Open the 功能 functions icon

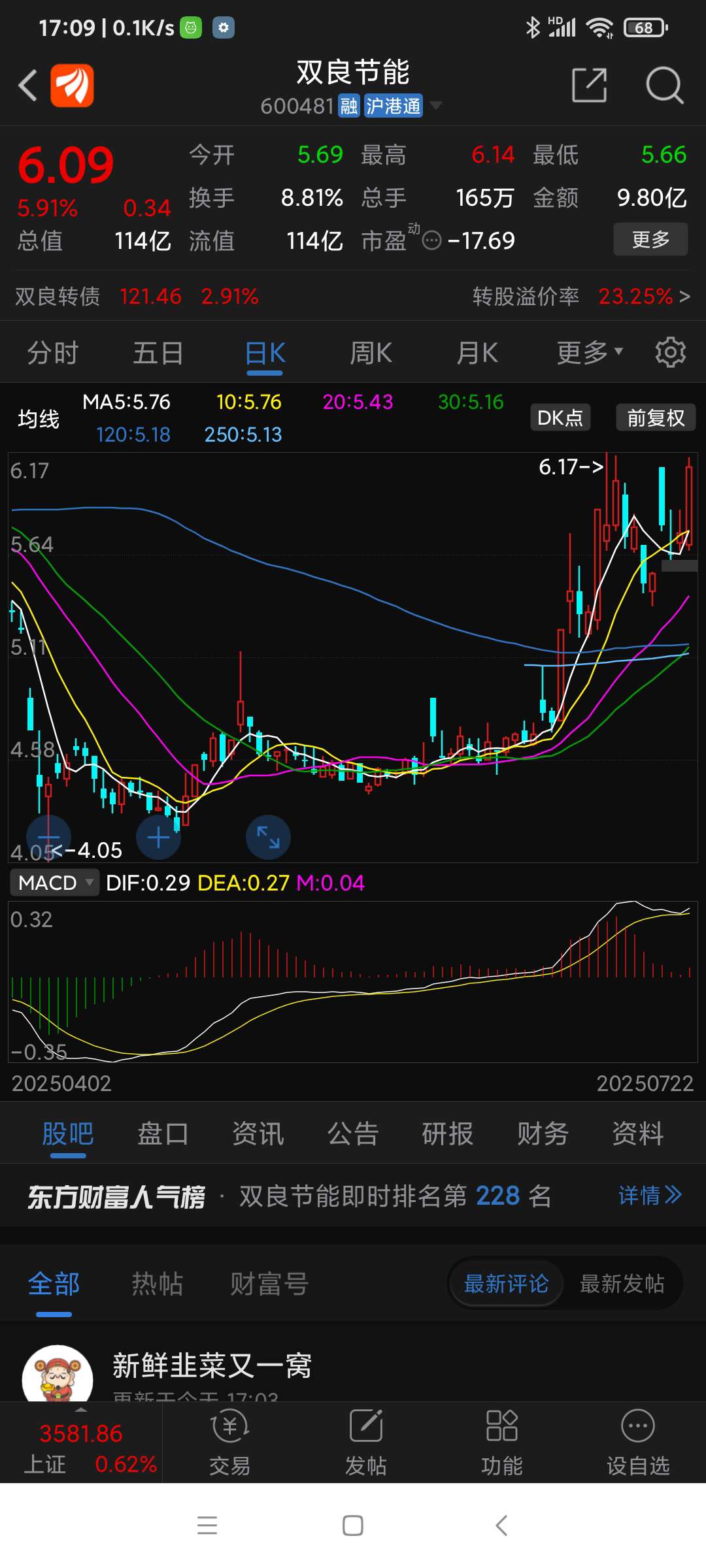pyautogui.click(x=502, y=1443)
